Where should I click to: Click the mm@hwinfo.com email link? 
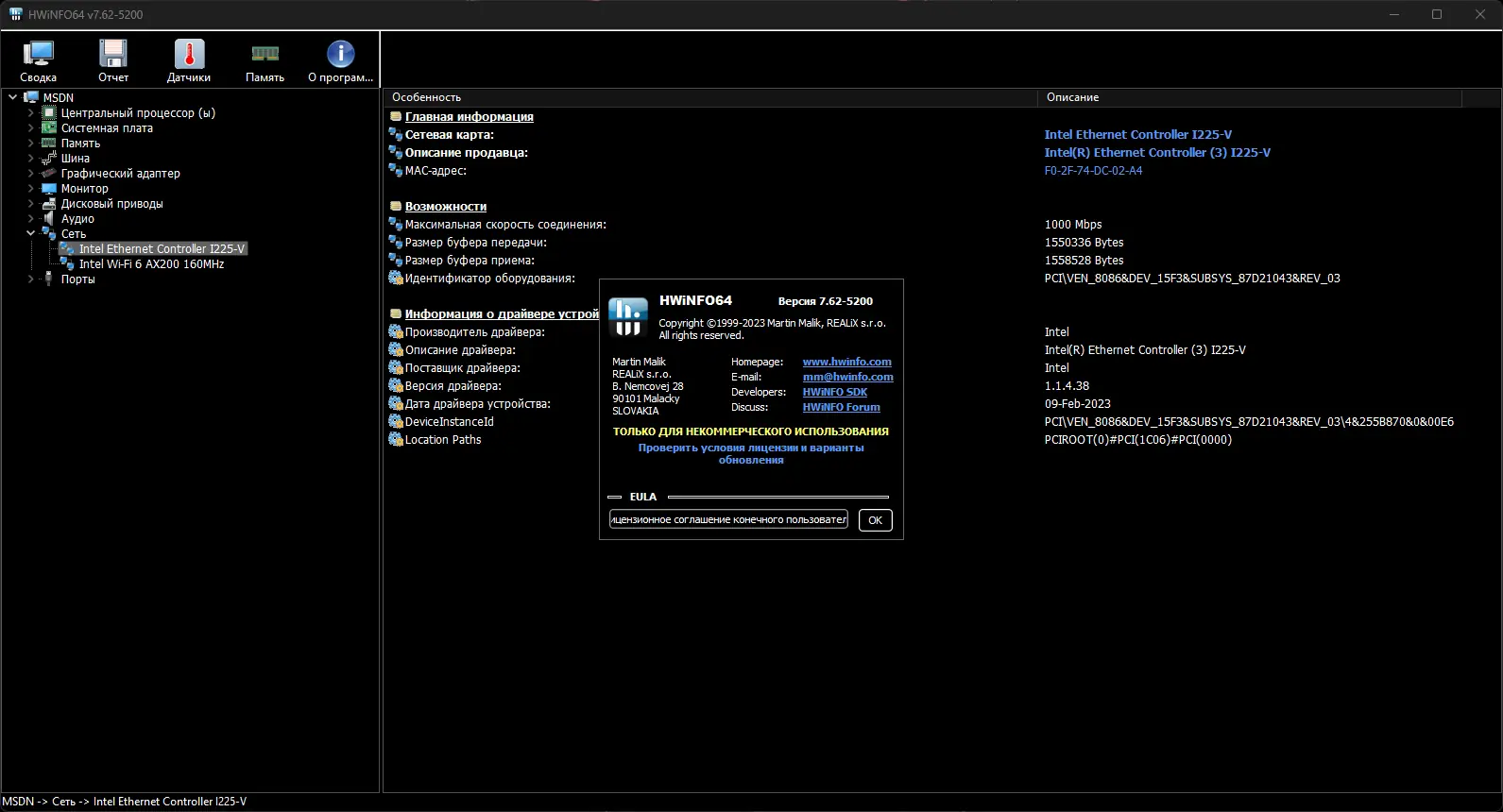(x=848, y=377)
